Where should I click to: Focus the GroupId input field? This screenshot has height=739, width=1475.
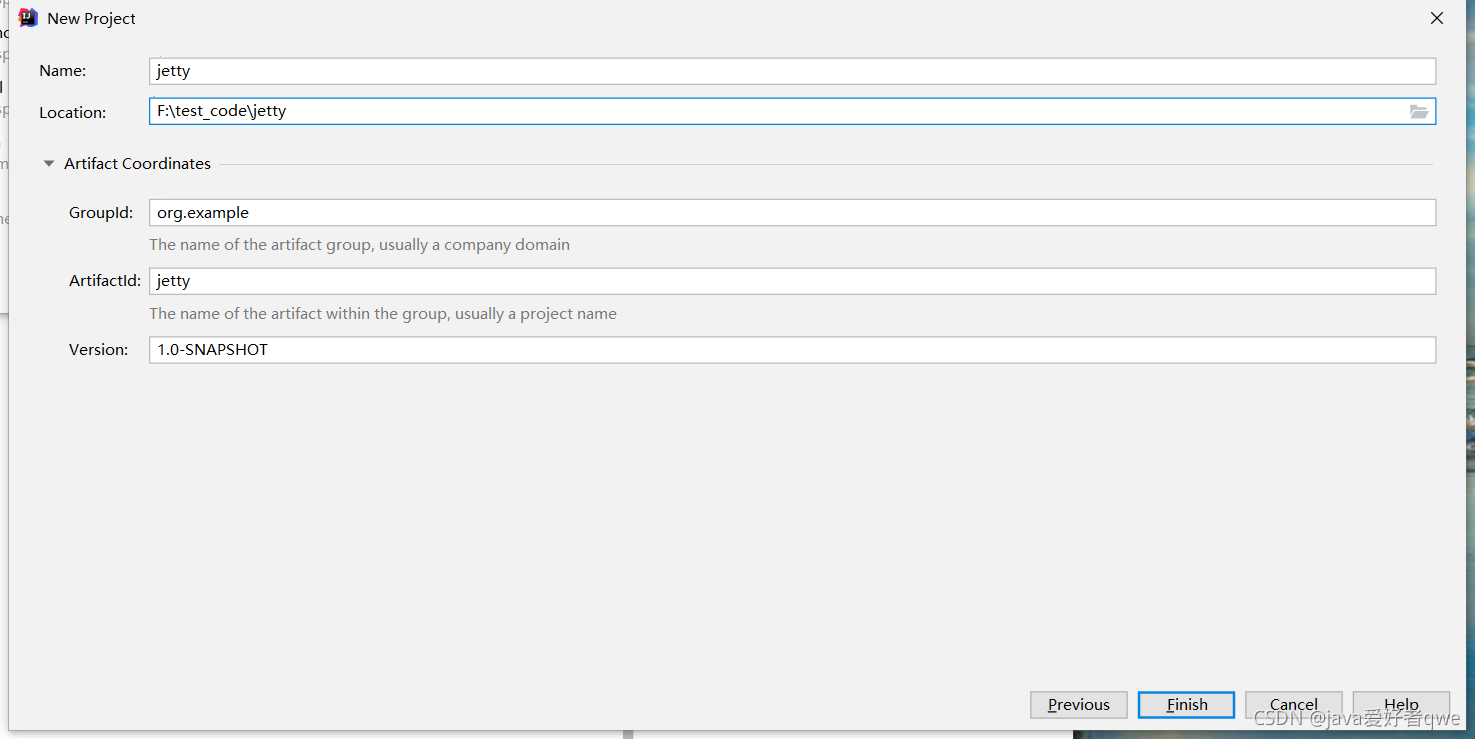[x=792, y=212]
